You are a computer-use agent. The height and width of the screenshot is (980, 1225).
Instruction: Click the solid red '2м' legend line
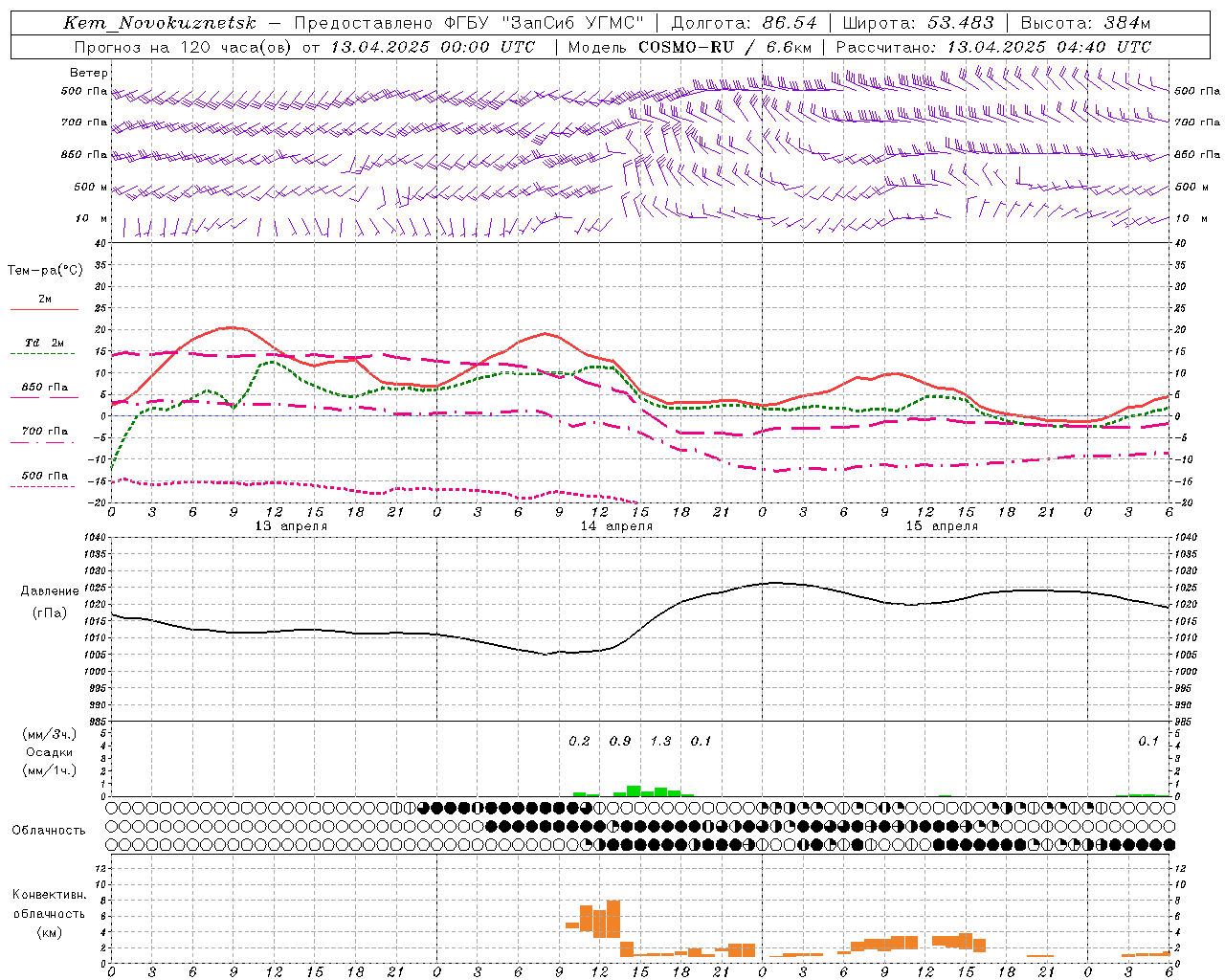44,309
